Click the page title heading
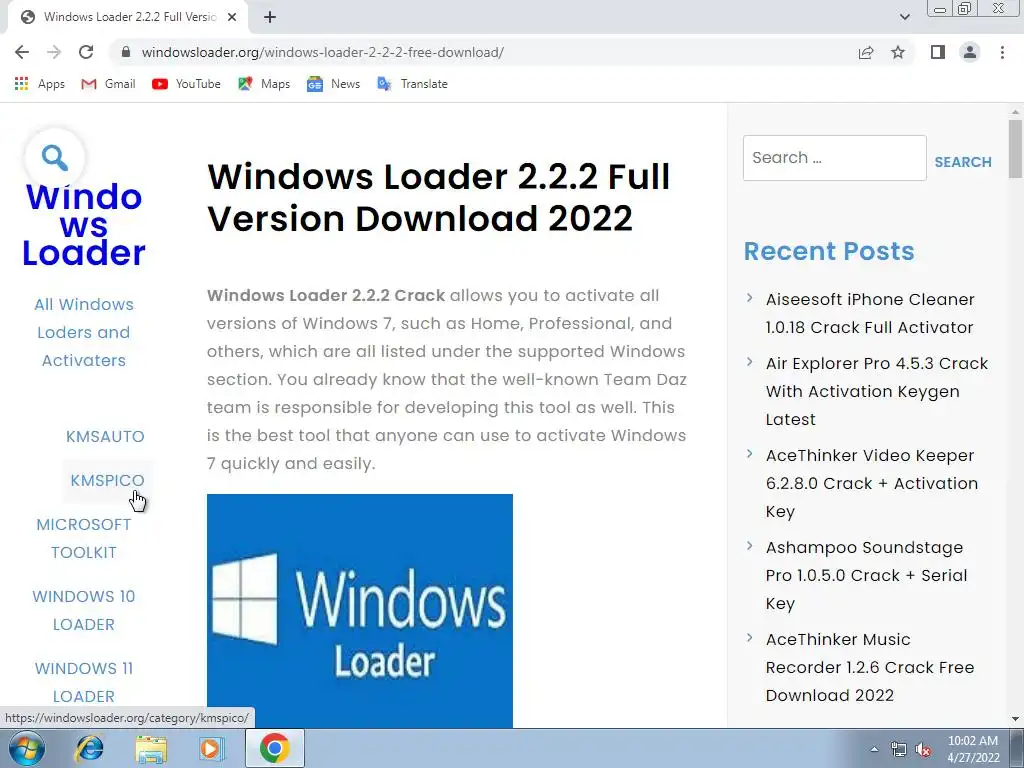Screen dimensions: 1024x768 (x=438, y=197)
